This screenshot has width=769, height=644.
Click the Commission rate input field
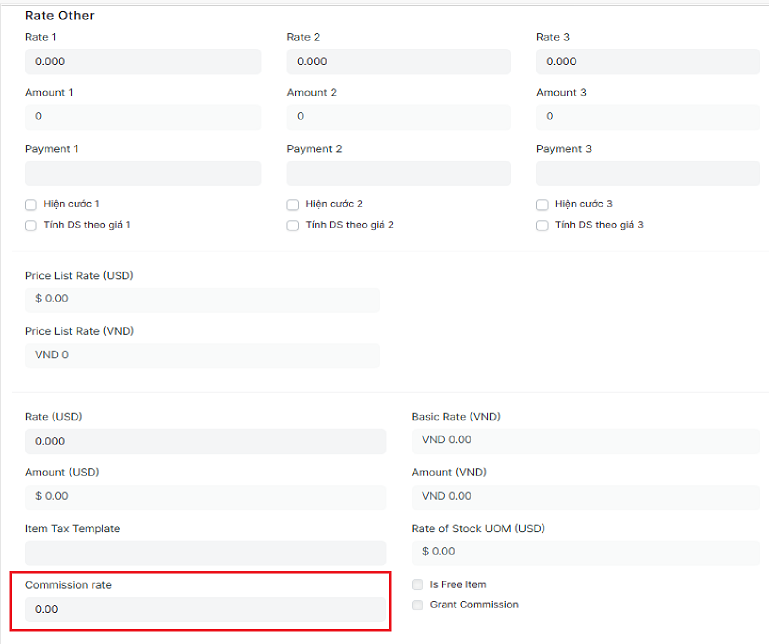[x=205, y=609]
